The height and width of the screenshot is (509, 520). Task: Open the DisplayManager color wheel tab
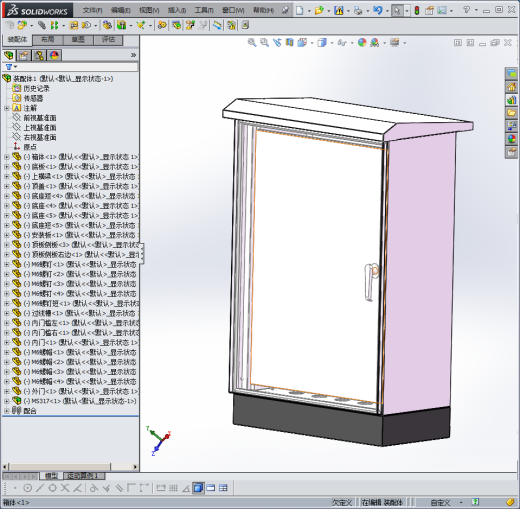54,55
